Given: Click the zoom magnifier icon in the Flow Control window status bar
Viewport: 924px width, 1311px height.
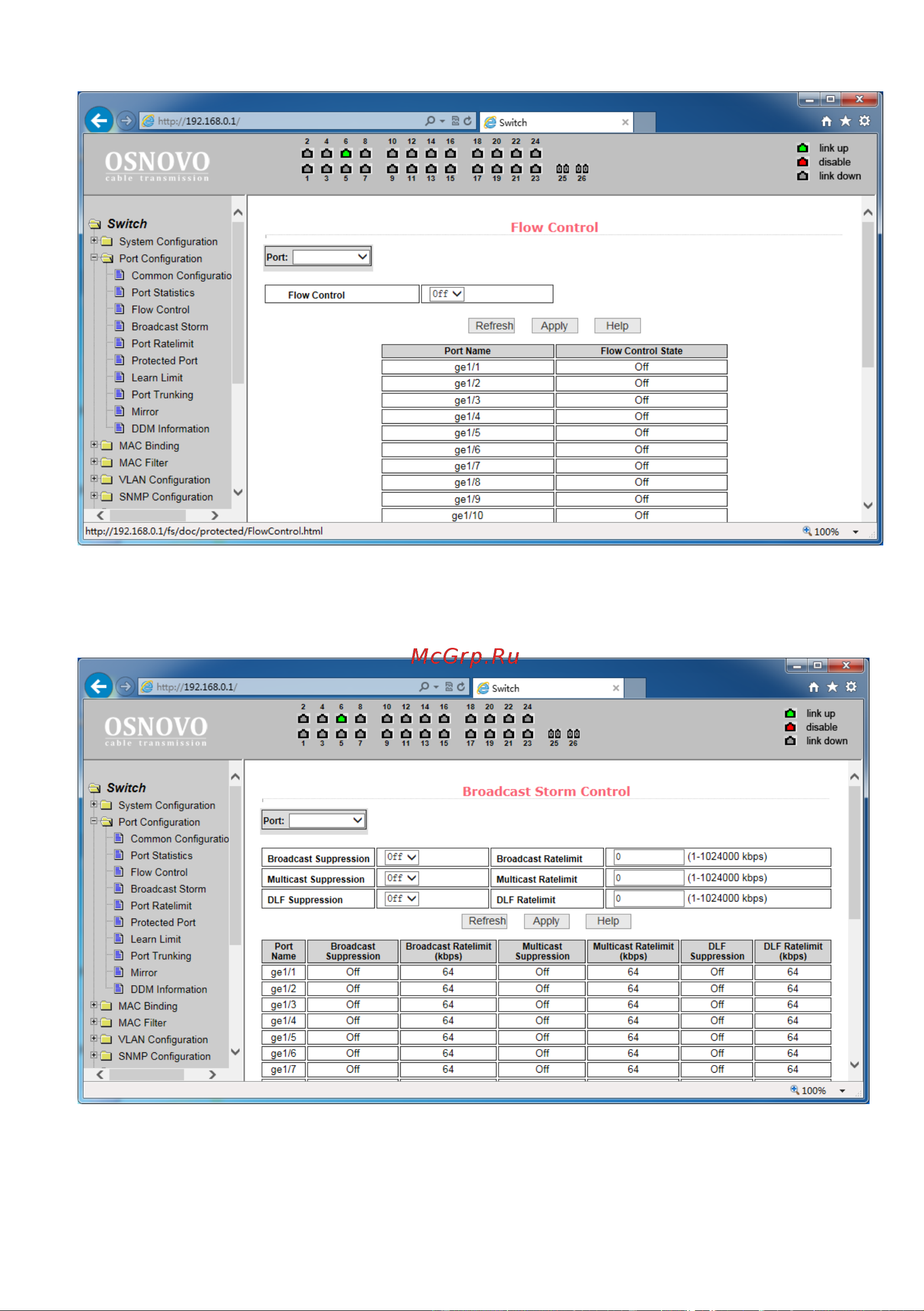Looking at the screenshot, I should (x=807, y=531).
